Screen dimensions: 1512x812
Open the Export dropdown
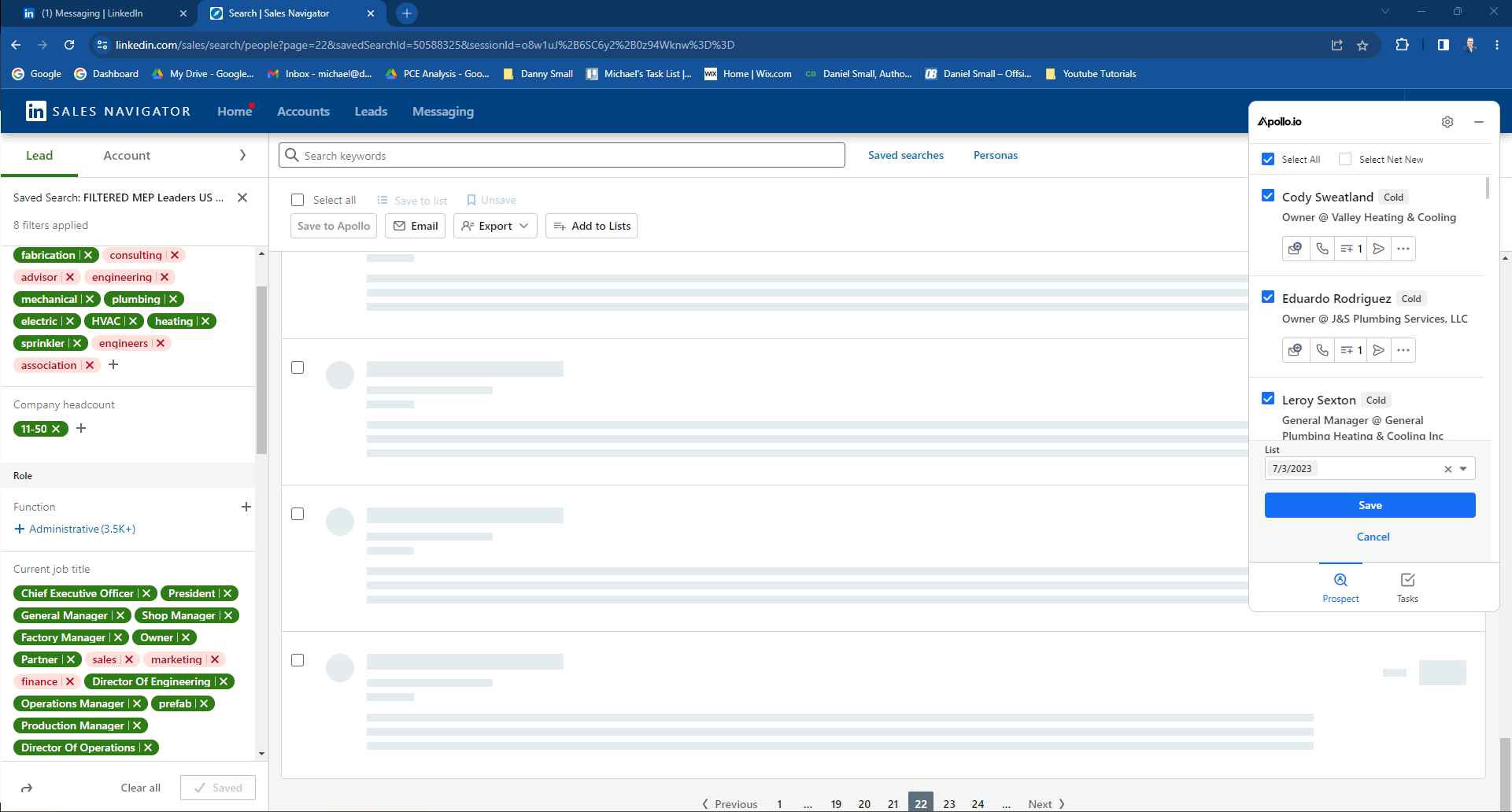coord(495,226)
